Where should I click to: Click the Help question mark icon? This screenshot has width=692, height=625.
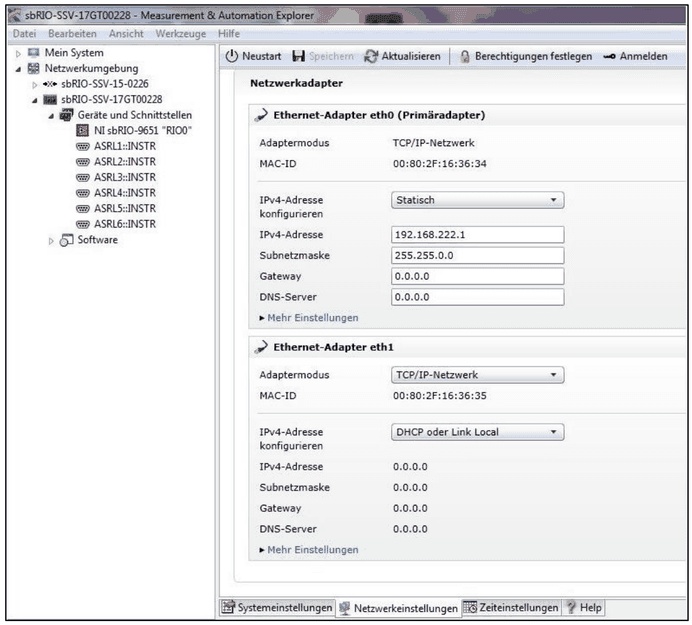(x=571, y=607)
